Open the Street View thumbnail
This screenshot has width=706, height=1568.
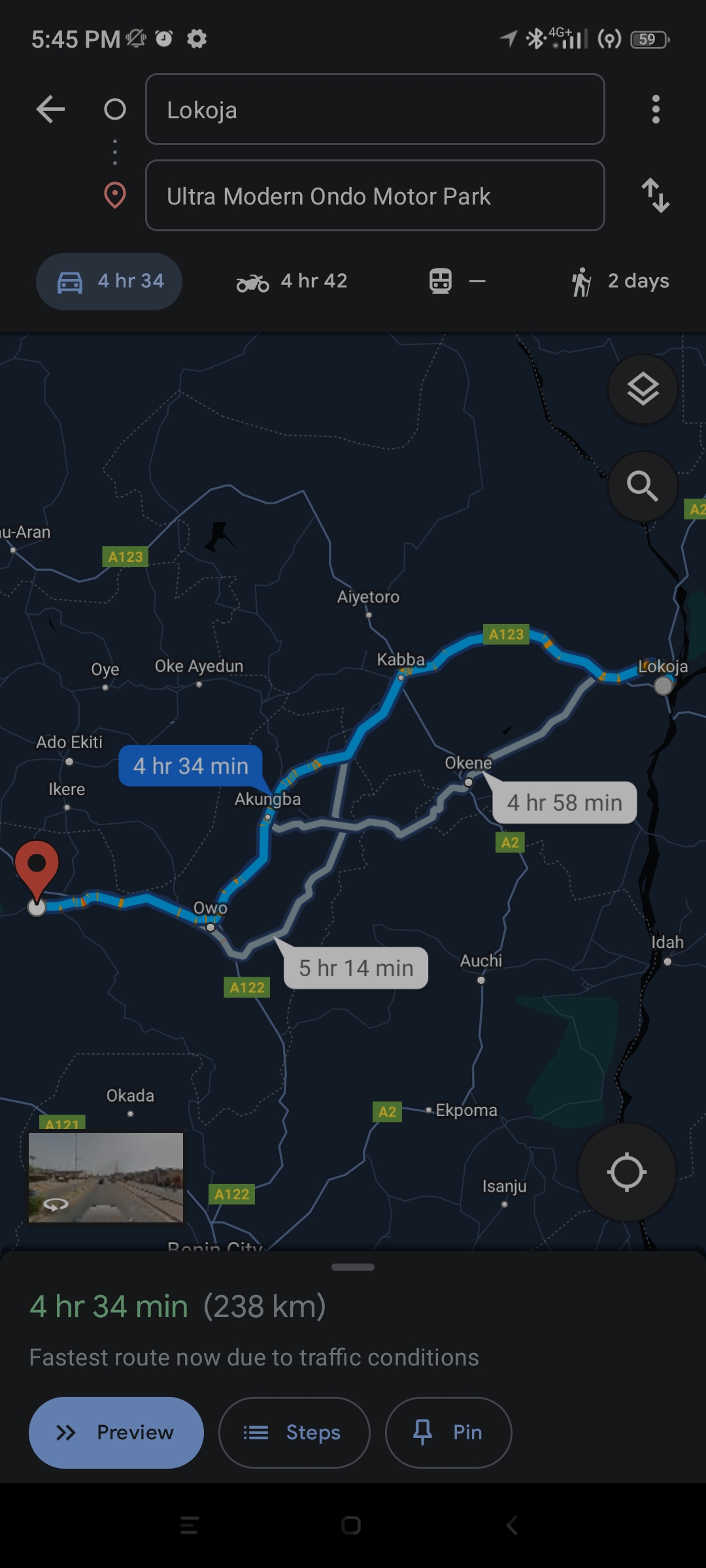pos(106,1177)
